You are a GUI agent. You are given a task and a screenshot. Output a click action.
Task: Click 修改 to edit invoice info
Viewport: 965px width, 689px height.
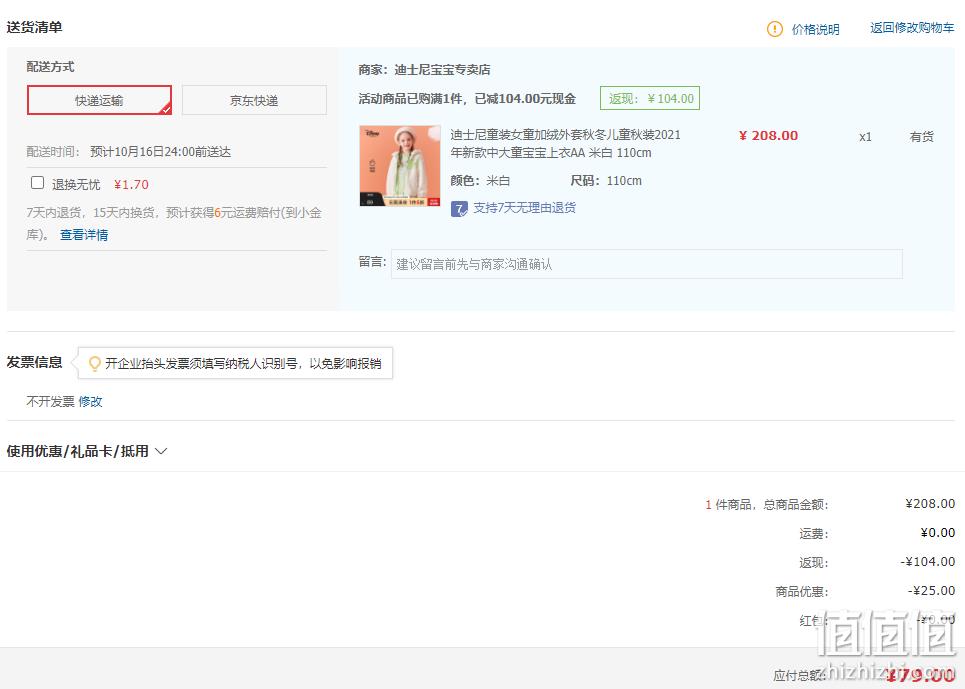point(90,401)
